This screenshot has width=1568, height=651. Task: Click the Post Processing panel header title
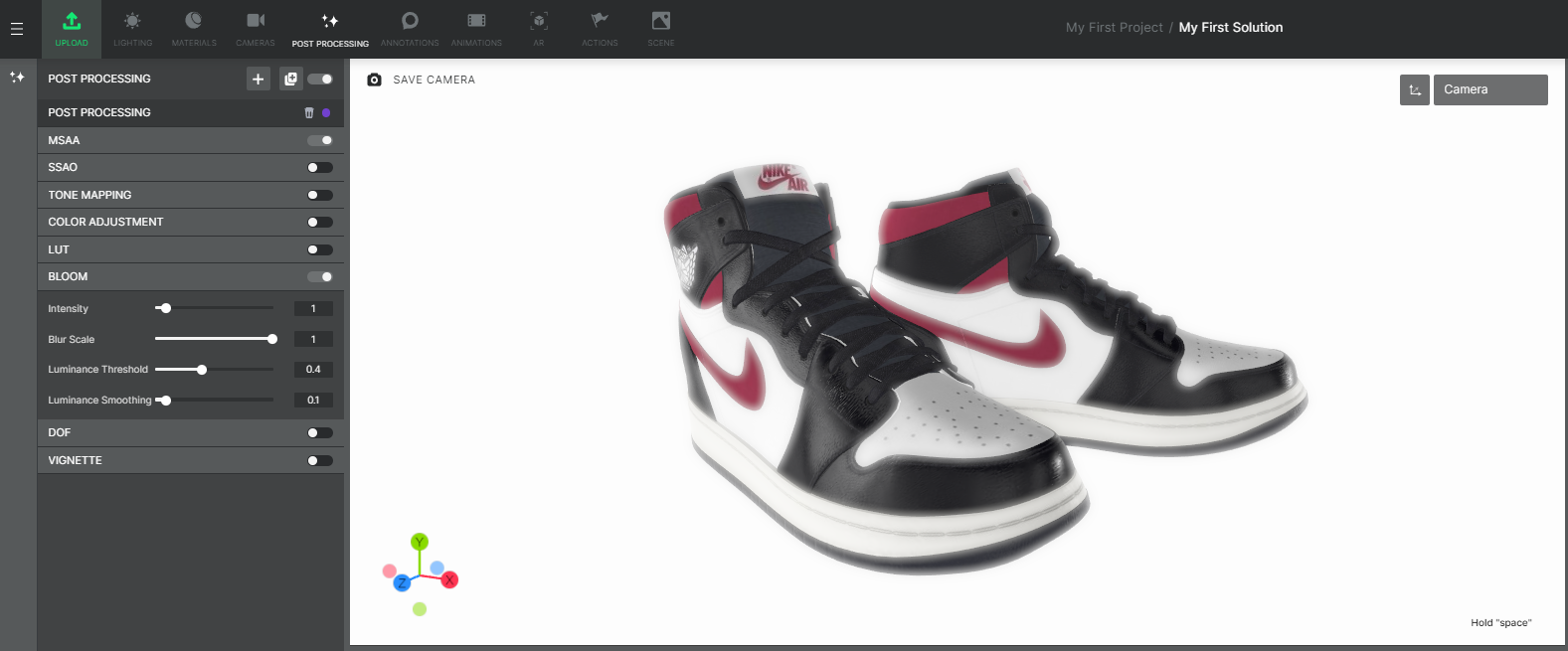coord(99,79)
